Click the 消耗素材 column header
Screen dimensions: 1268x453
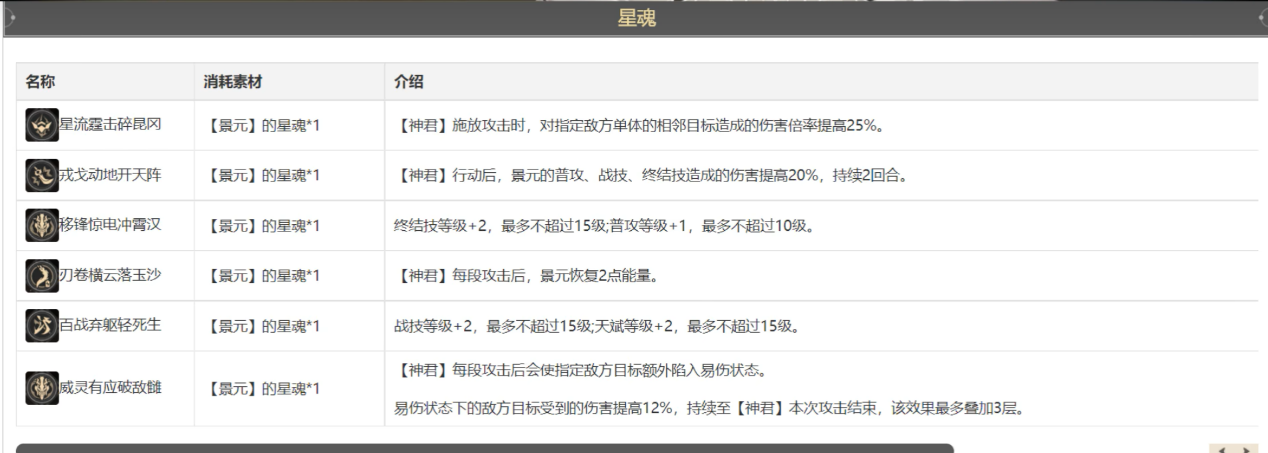(233, 81)
